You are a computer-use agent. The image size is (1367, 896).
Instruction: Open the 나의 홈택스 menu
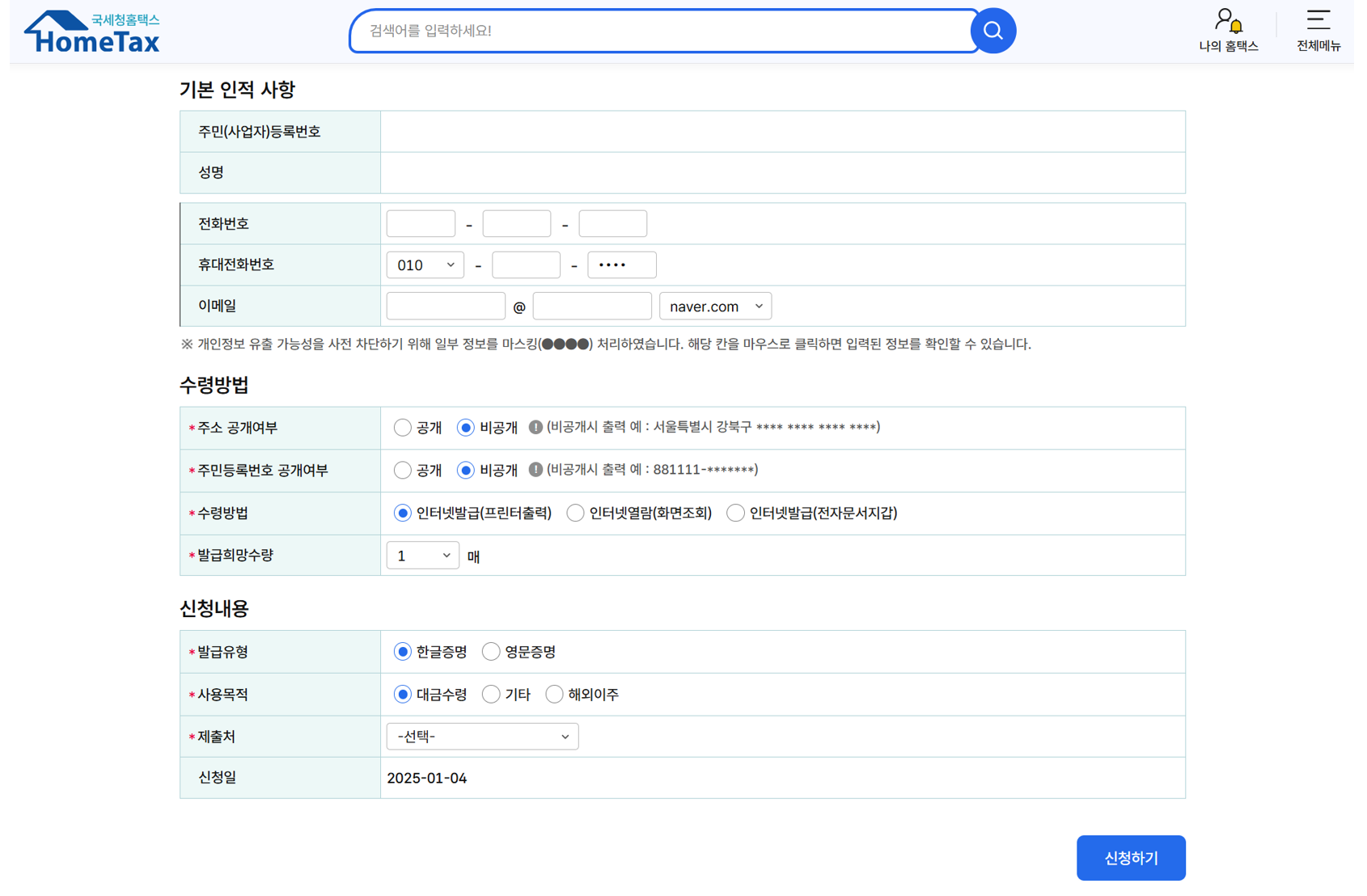pyautogui.click(x=1228, y=31)
